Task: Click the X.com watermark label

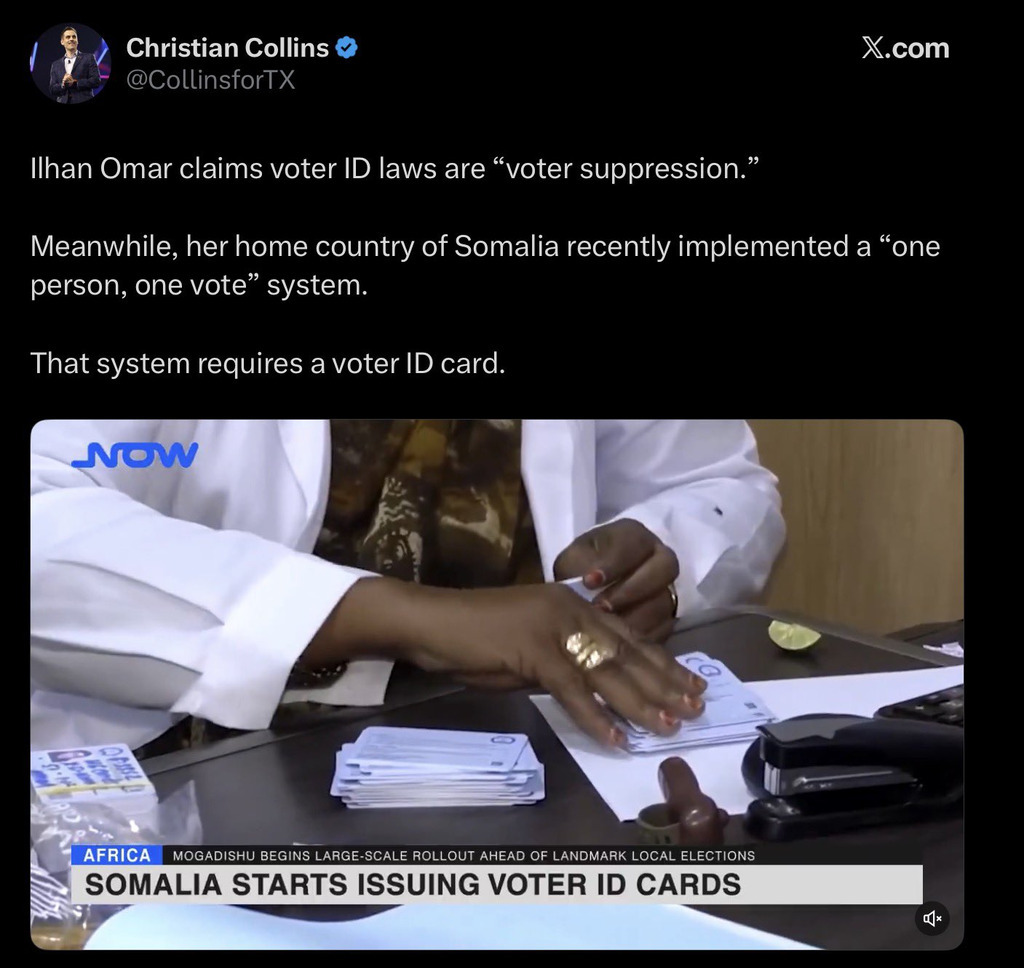Action: coord(905,48)
